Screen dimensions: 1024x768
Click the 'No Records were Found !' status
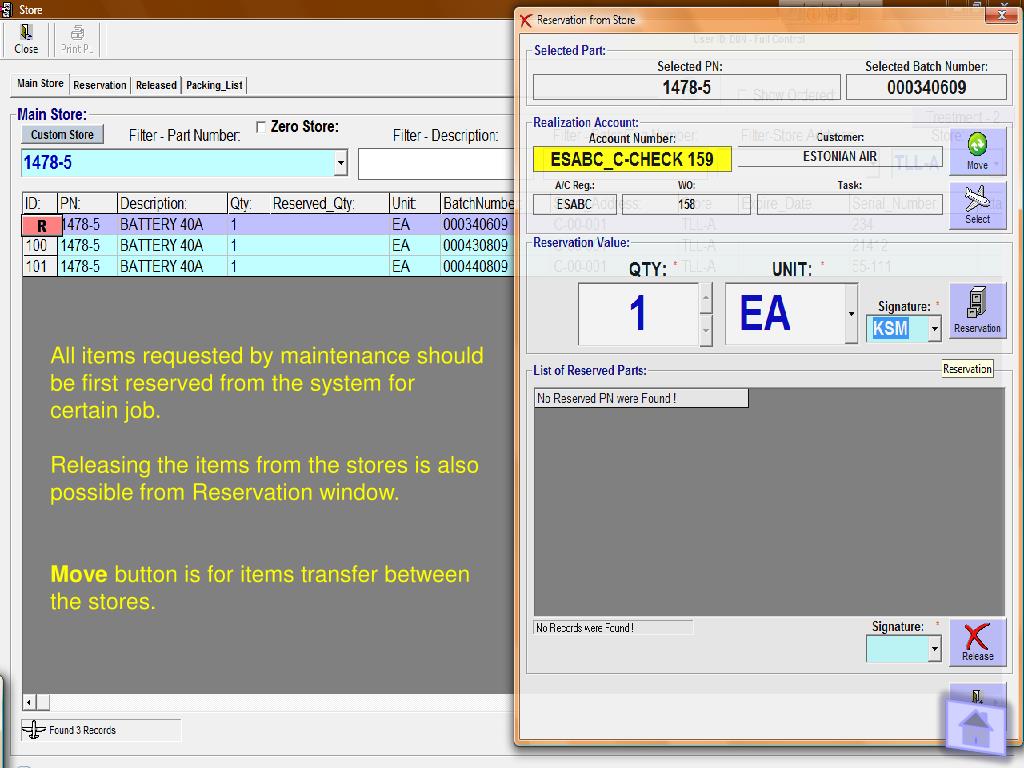point(613,628)
